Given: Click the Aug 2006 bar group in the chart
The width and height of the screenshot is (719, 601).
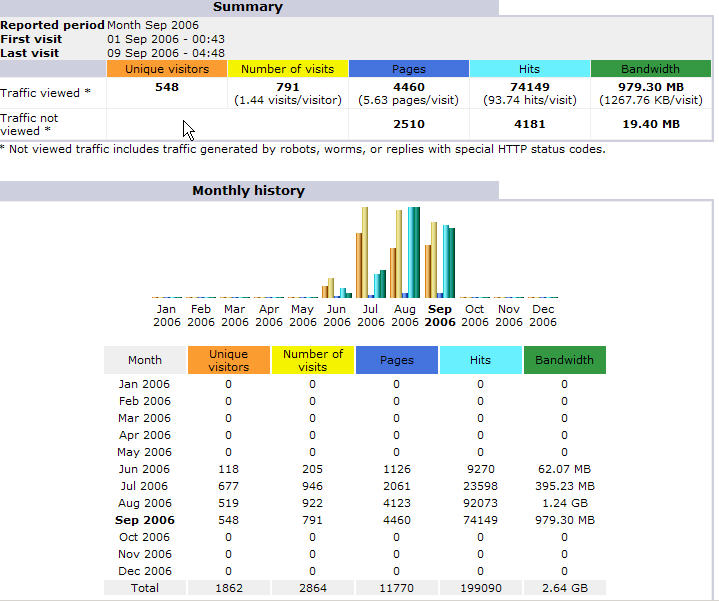Looking at the screenshot, I should (405, 253).
